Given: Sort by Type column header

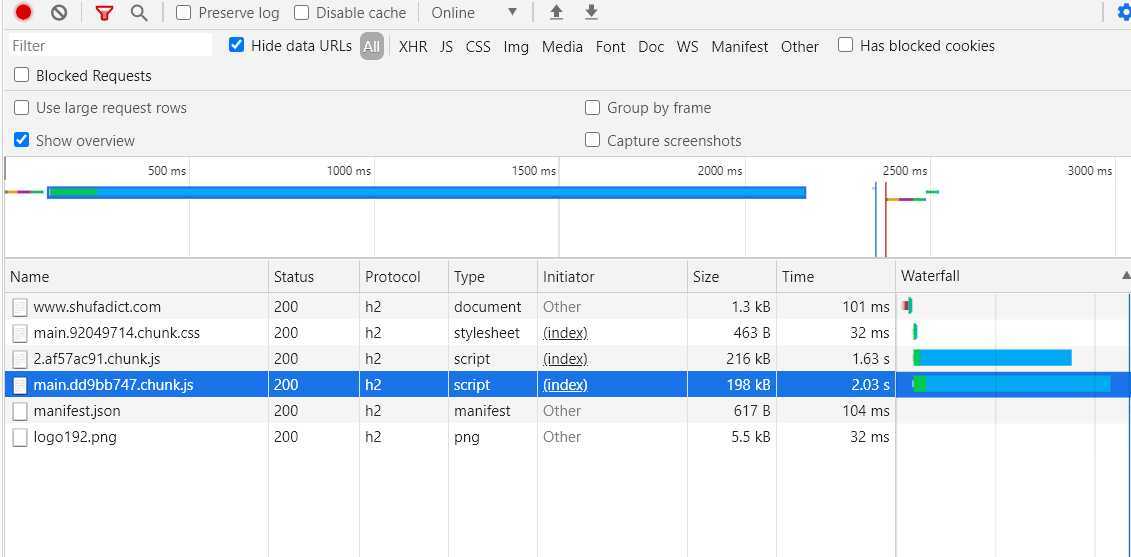Looking at the screenshot, I should pyautogui.click(x=493, y=276).
